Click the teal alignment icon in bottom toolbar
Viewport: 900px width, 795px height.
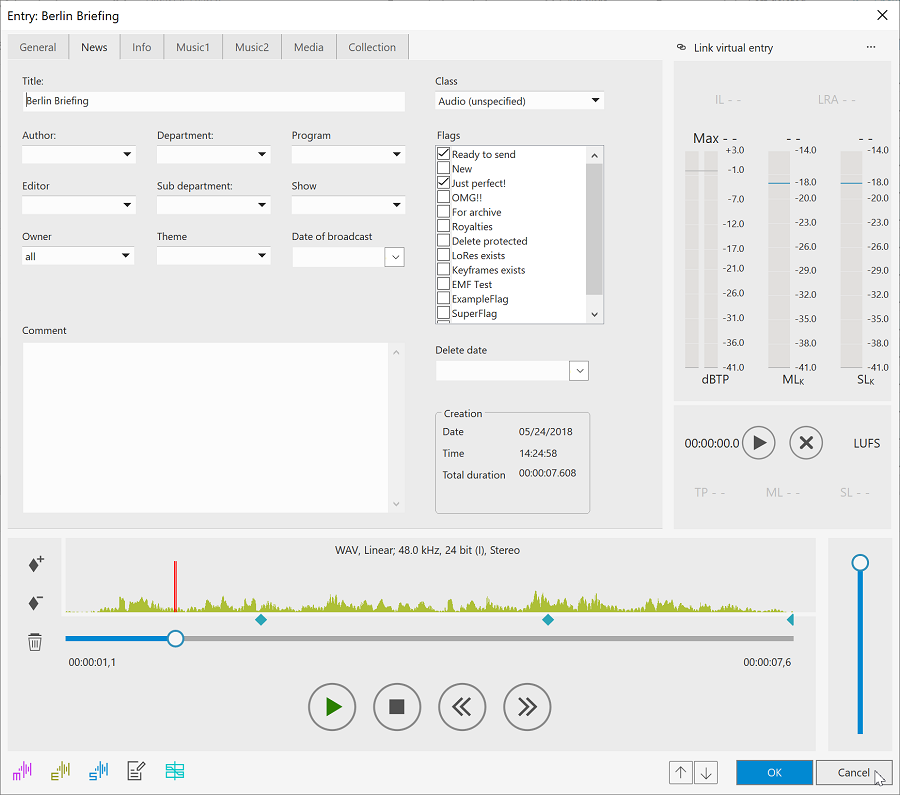[175, 771]
